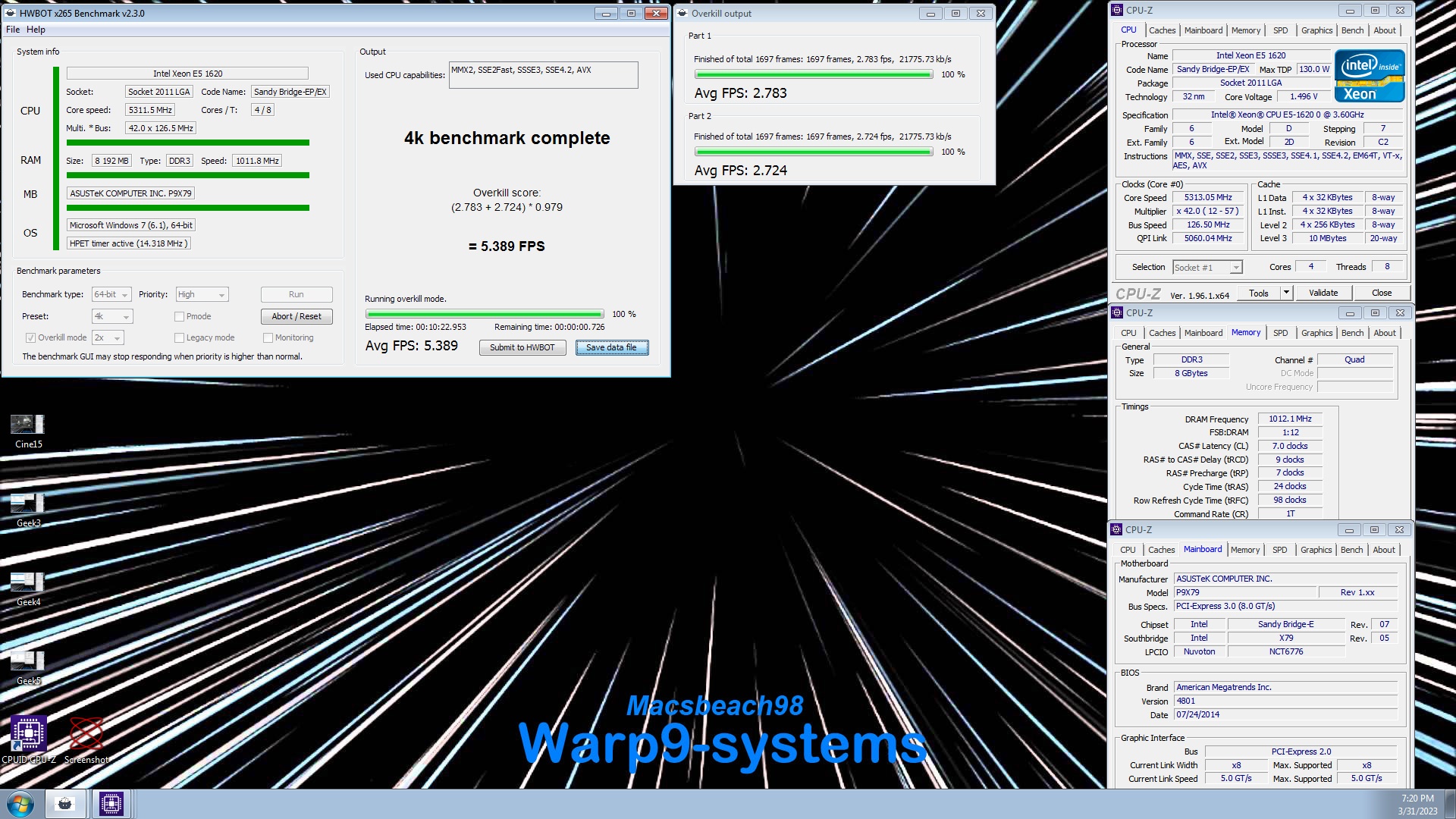Open Bench tab in top CPU-Z
1456x819 pixels.
(x=1352, y=30)
